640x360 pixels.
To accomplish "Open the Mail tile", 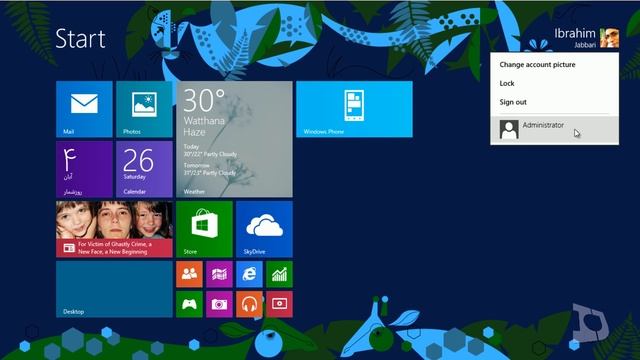I will [x=84, y=109].
